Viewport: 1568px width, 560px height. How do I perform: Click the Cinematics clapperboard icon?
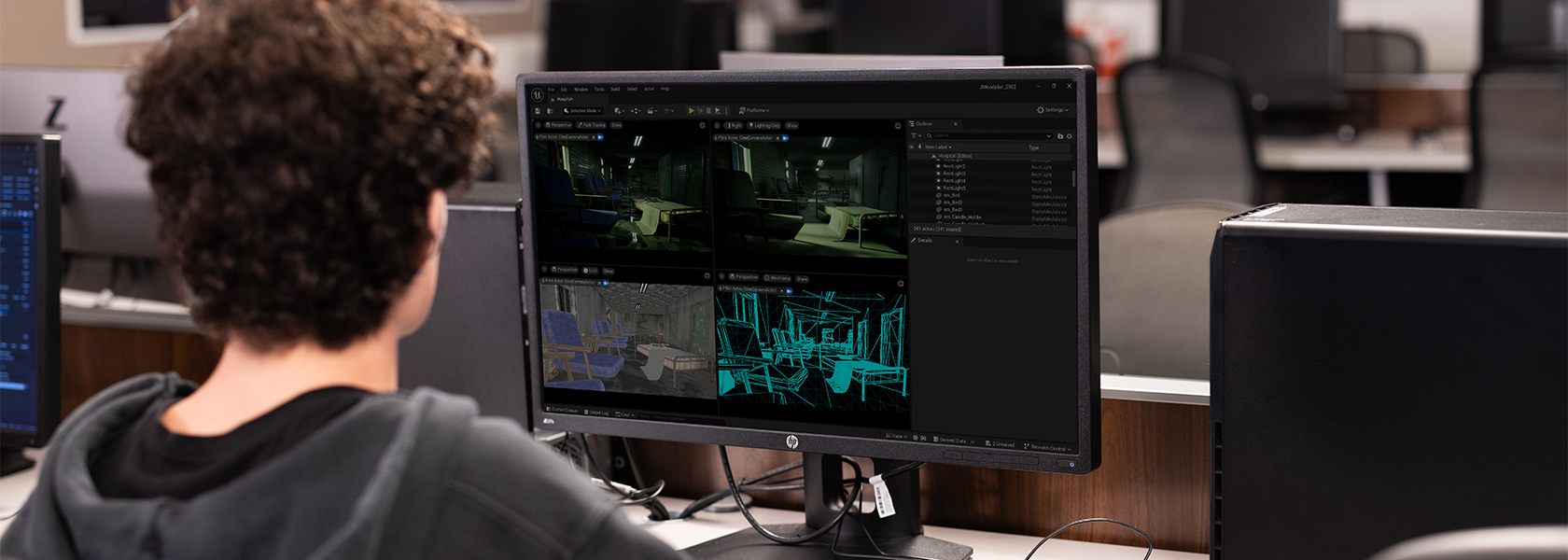point(651,111)
